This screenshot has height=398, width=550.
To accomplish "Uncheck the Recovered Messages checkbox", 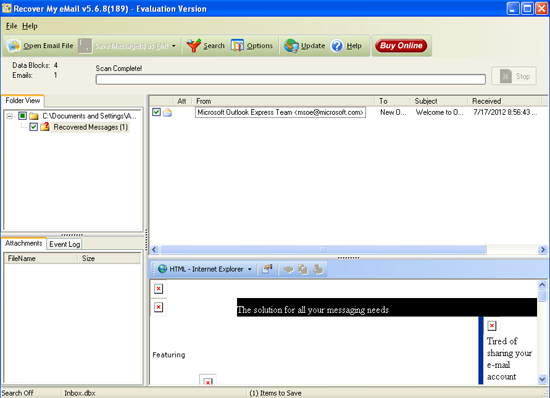I will click(34, 127).
